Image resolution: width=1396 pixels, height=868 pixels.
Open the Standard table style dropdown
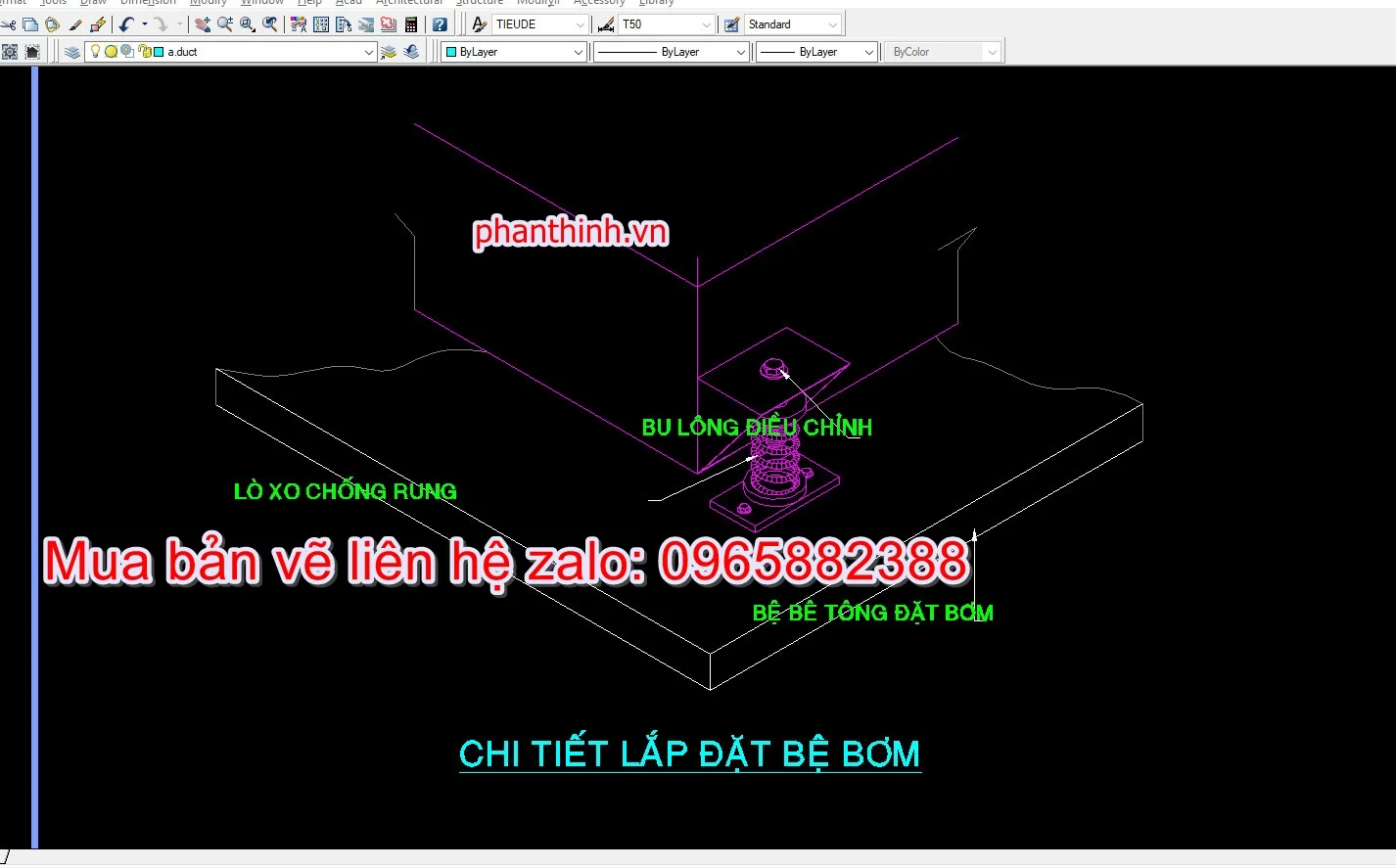[833, 24]
